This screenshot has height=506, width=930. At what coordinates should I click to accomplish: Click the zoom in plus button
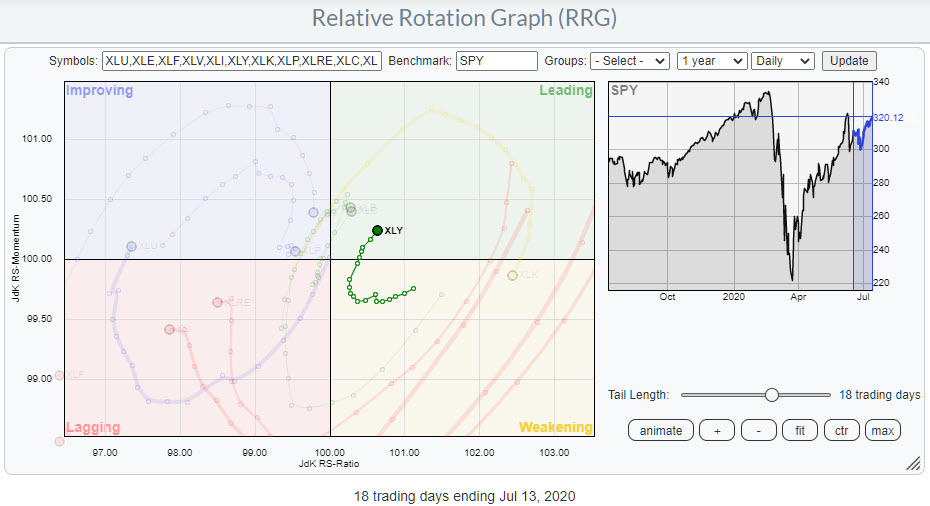(x=716, y=431)
